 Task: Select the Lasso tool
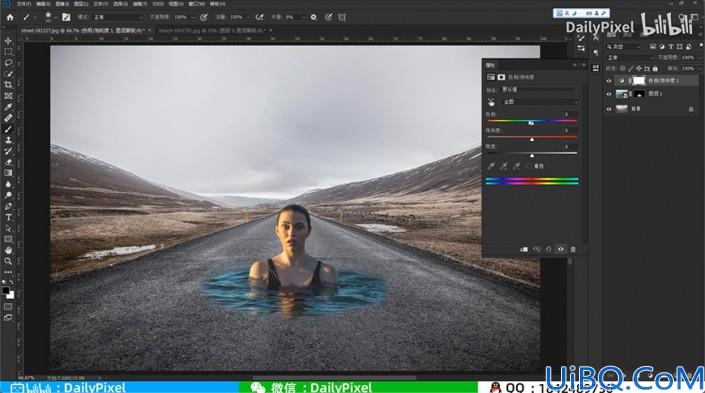click(x=8, y=63)
